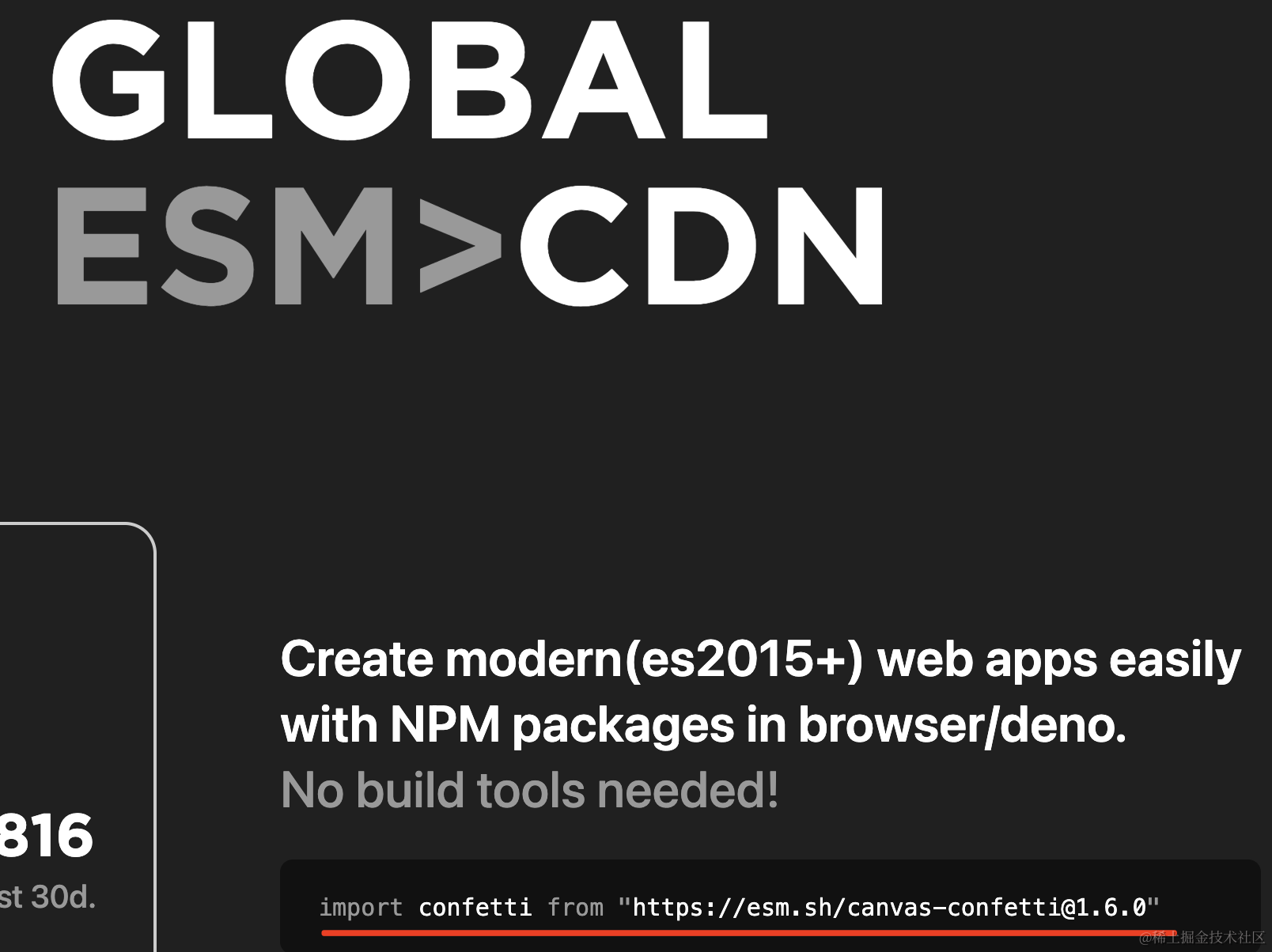Click the 'import' keyword in code block
Image resolution: width=1272 pixels, height=952 pixels.
click(361, 908)
